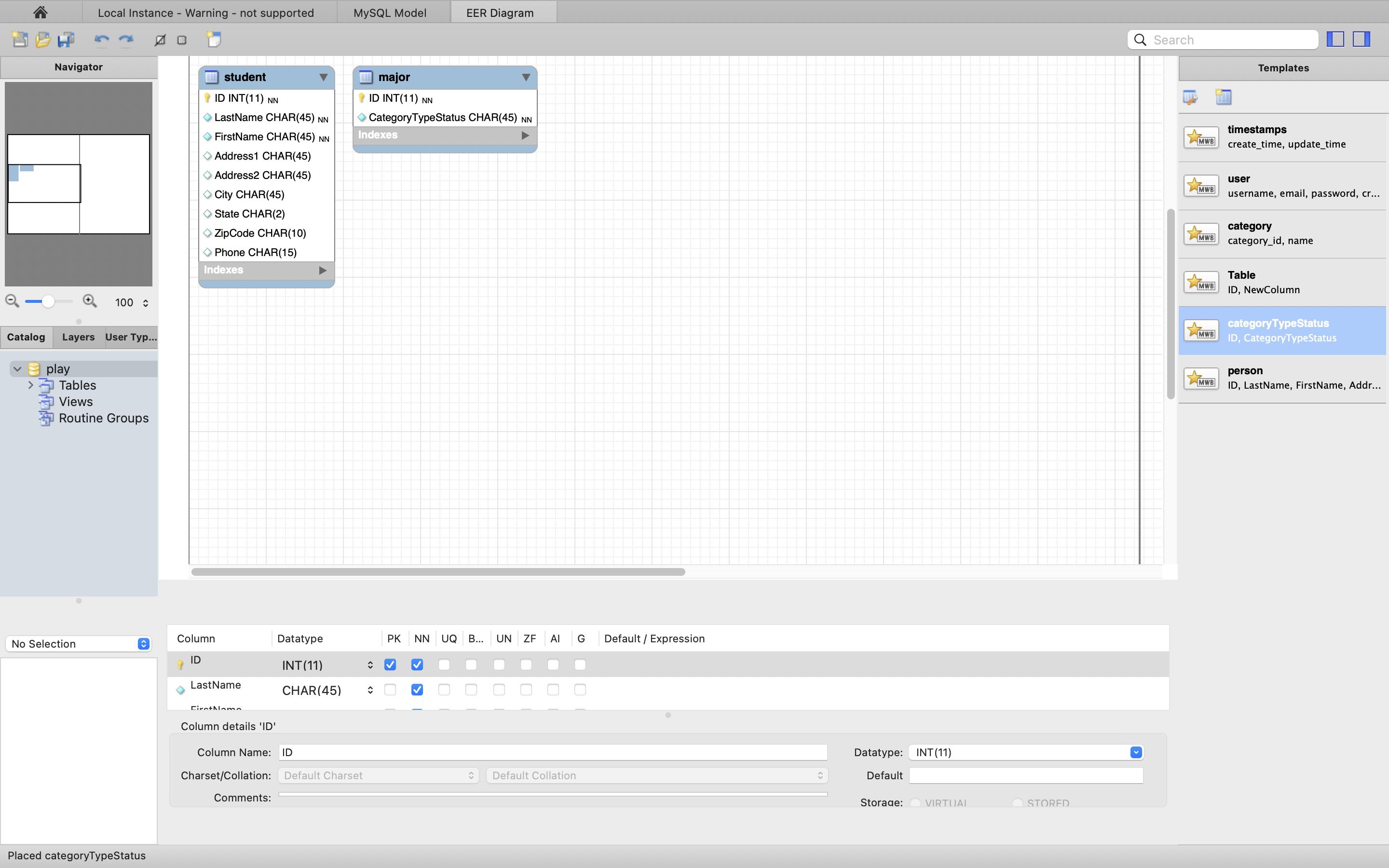1389x868 pixels.
Task: Adjust the zoom slider in the Navigator
Action: point(48,301)
